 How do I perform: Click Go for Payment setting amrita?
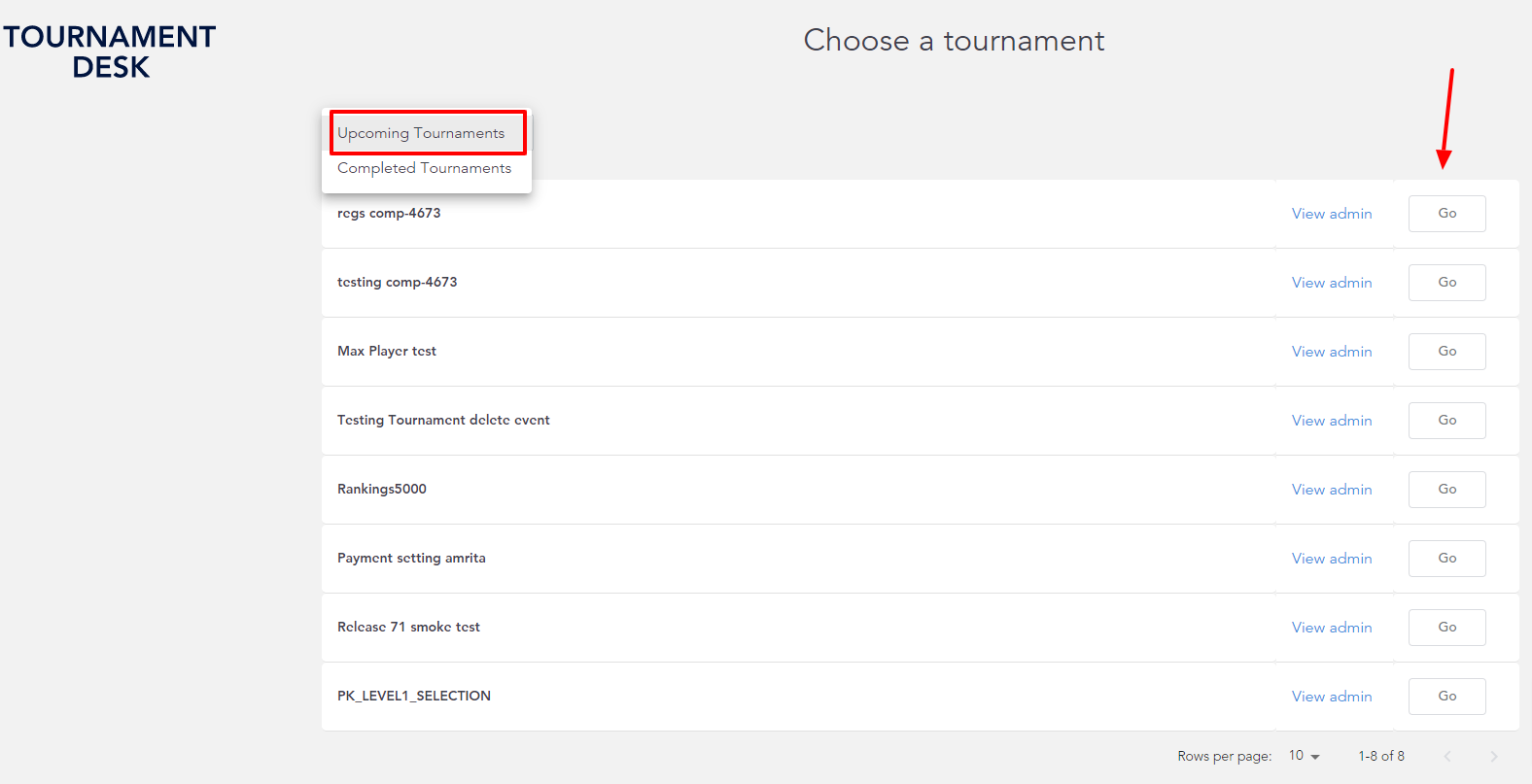pyautogui.click(x=1447, y=559)
